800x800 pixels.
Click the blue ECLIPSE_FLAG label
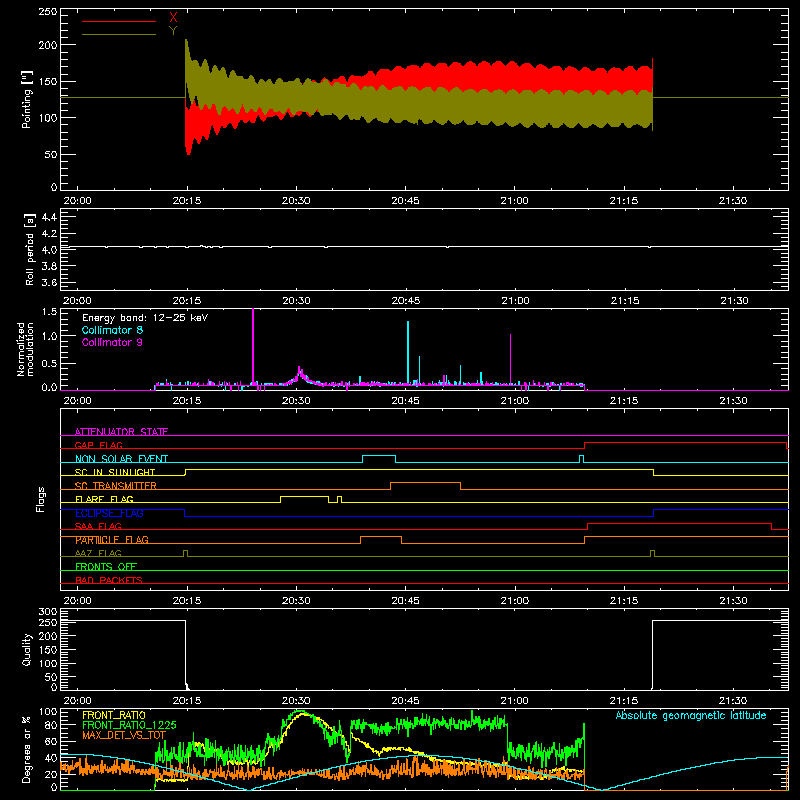coord(109,513)
